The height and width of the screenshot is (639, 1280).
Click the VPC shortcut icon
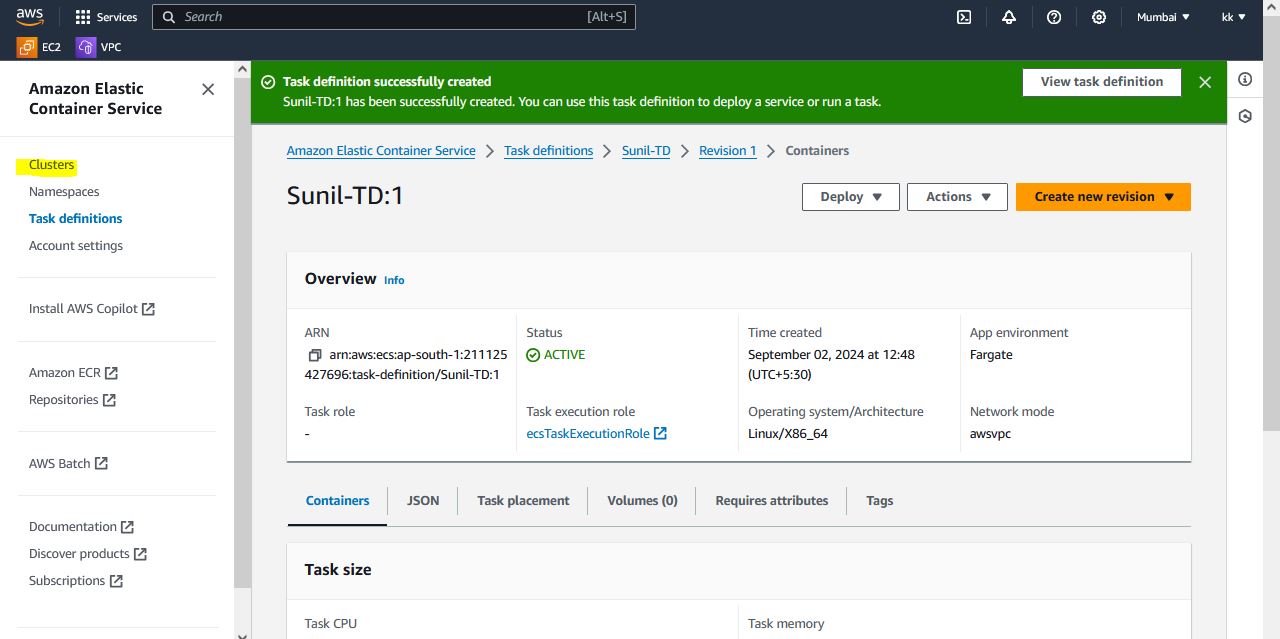[x=86, y=47]
